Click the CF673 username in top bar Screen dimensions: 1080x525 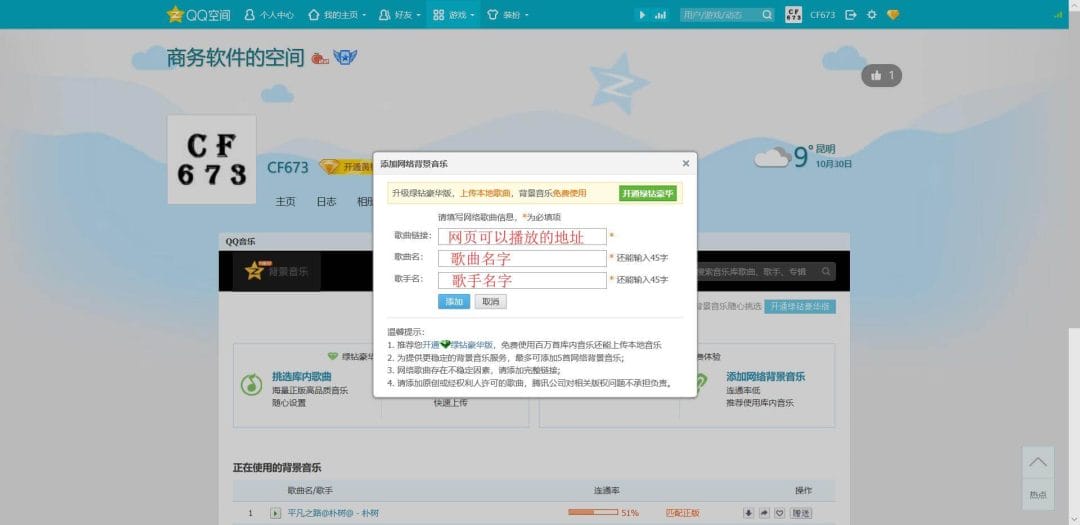(822, 14)
